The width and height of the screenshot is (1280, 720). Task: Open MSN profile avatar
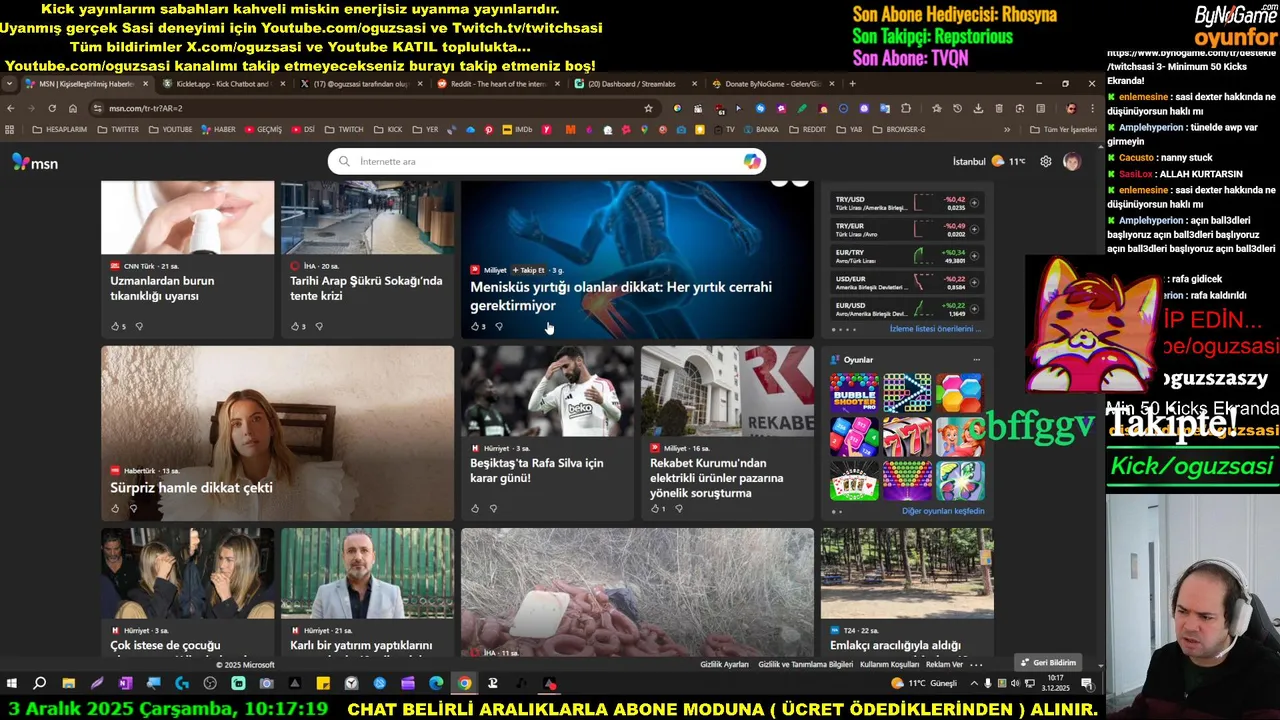[1071, 161]
